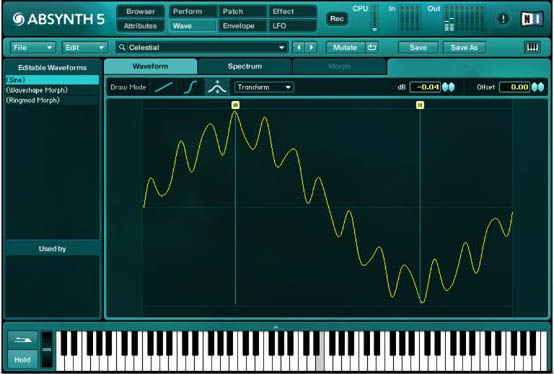This screenshot has width=554, height=374.
Task: Open the File dropdown menu
Action: tap(33, 47)
